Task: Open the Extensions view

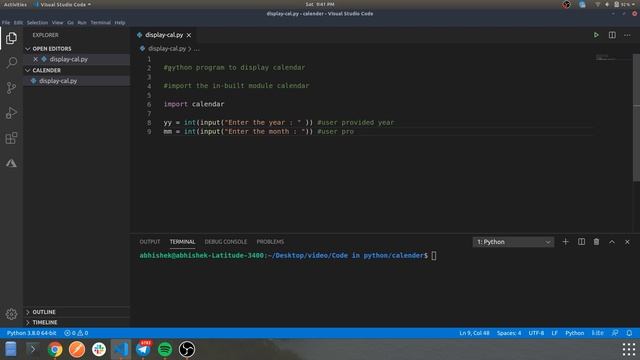Action: pos(11,138)
